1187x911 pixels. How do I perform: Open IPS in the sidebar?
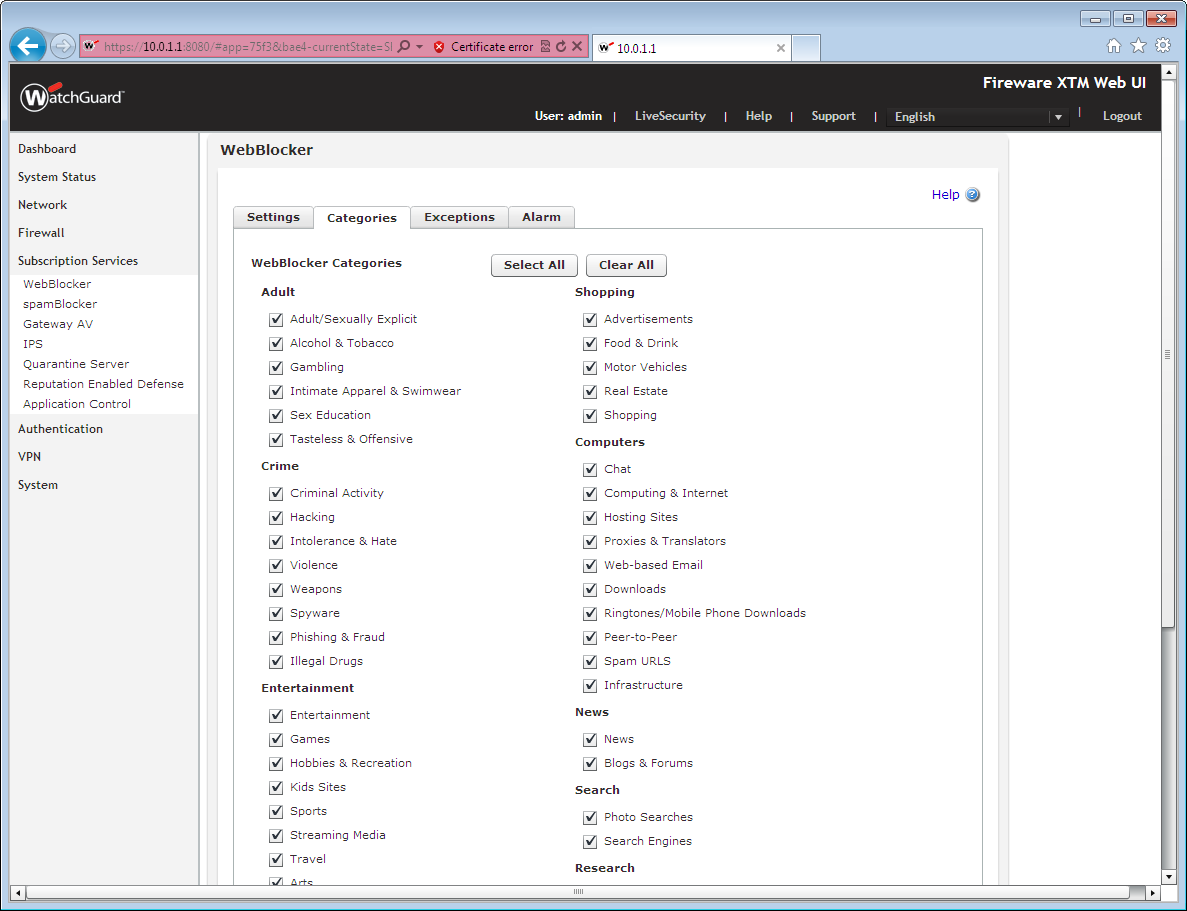(x=33, y=344)
